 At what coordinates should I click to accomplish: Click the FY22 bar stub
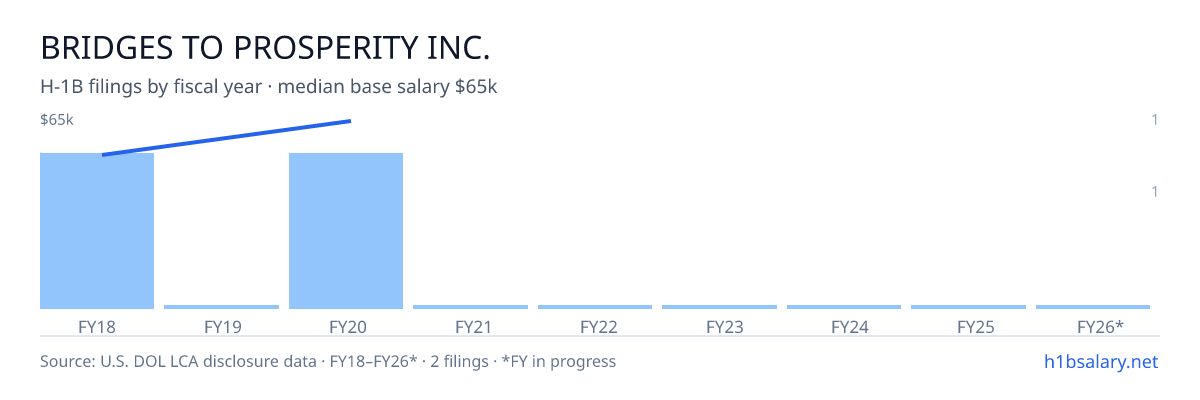click(595, 307)
